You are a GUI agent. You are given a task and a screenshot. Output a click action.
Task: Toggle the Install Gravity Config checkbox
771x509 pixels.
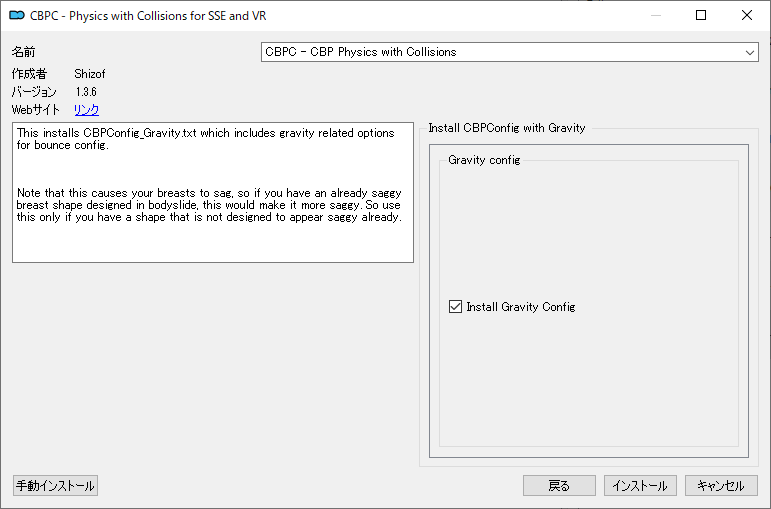click(456, 307)
